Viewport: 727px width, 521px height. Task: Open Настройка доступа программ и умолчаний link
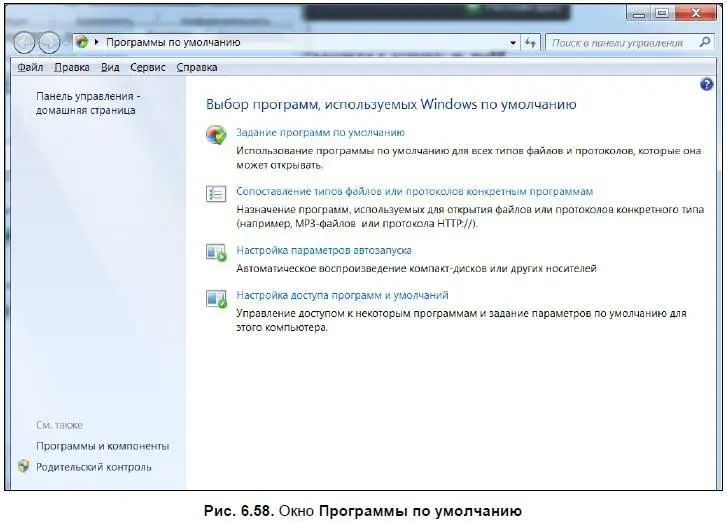(342, 295)
